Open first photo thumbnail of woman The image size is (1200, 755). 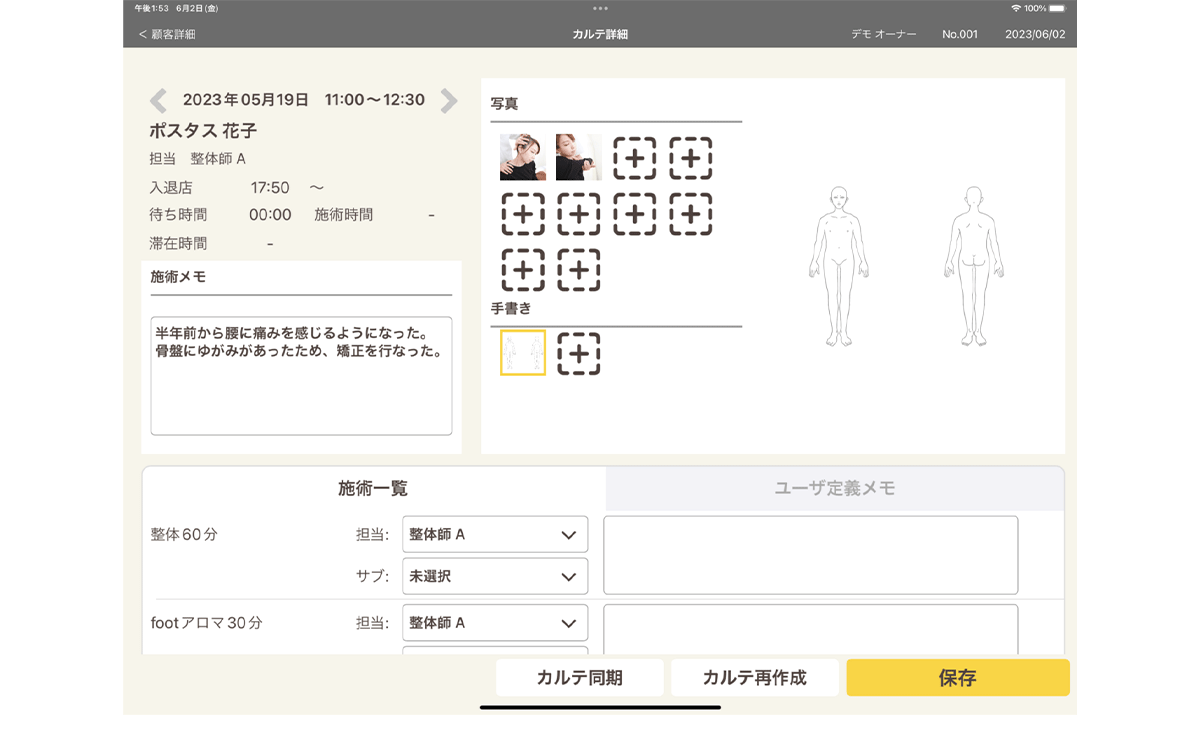tap(523, 157)
